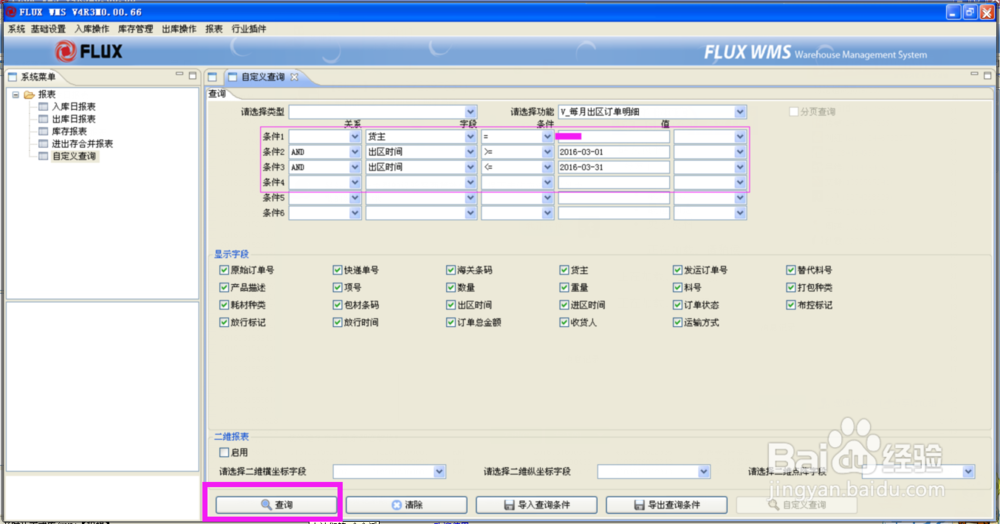Uncheck the 收货人 checkbox
The height and width of the screenshot is (524, 1000).
point(564,323)
